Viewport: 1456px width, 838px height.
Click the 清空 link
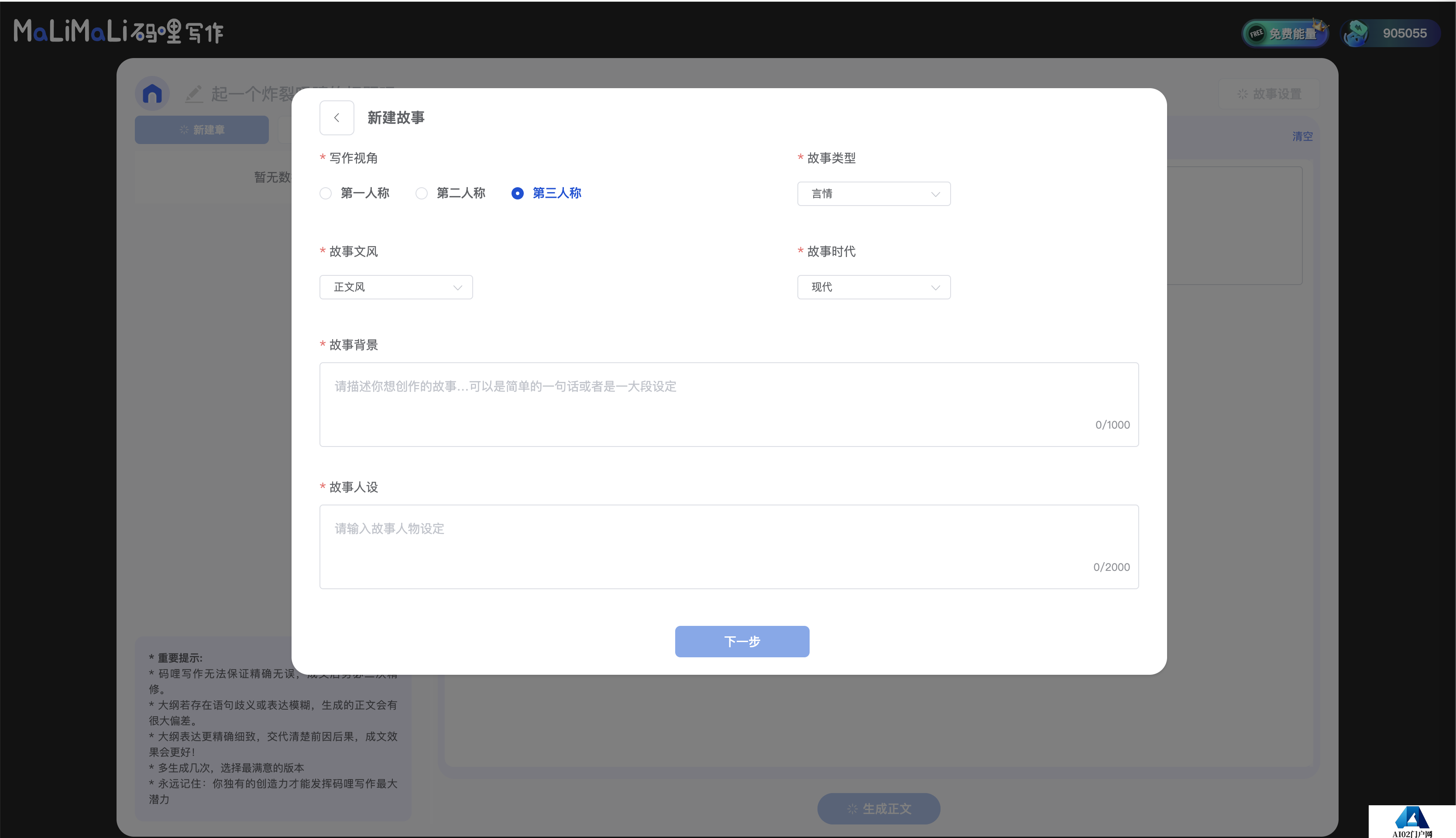pyautogui.click(x=1302, y=137)
